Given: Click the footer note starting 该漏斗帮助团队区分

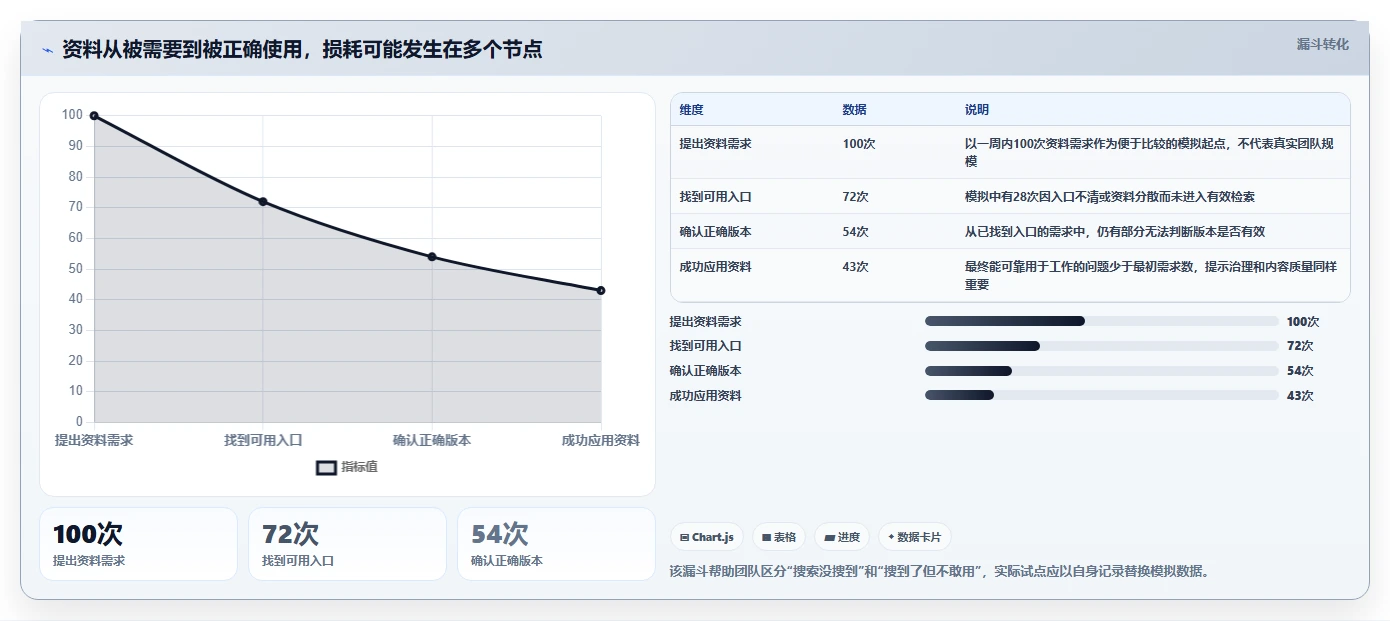Looking at the screenshot, I should tap(941, 572).
